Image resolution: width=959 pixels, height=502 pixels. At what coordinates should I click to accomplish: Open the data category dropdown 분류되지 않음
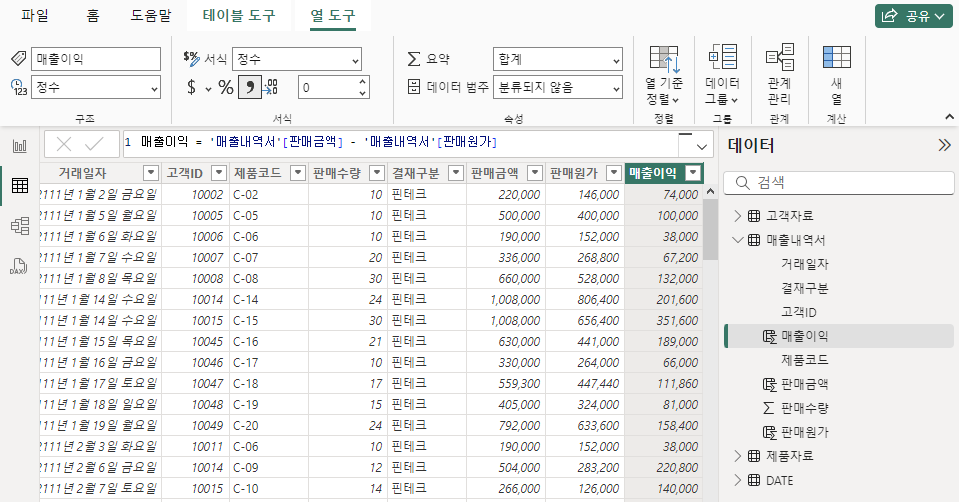tap(558, 87)
